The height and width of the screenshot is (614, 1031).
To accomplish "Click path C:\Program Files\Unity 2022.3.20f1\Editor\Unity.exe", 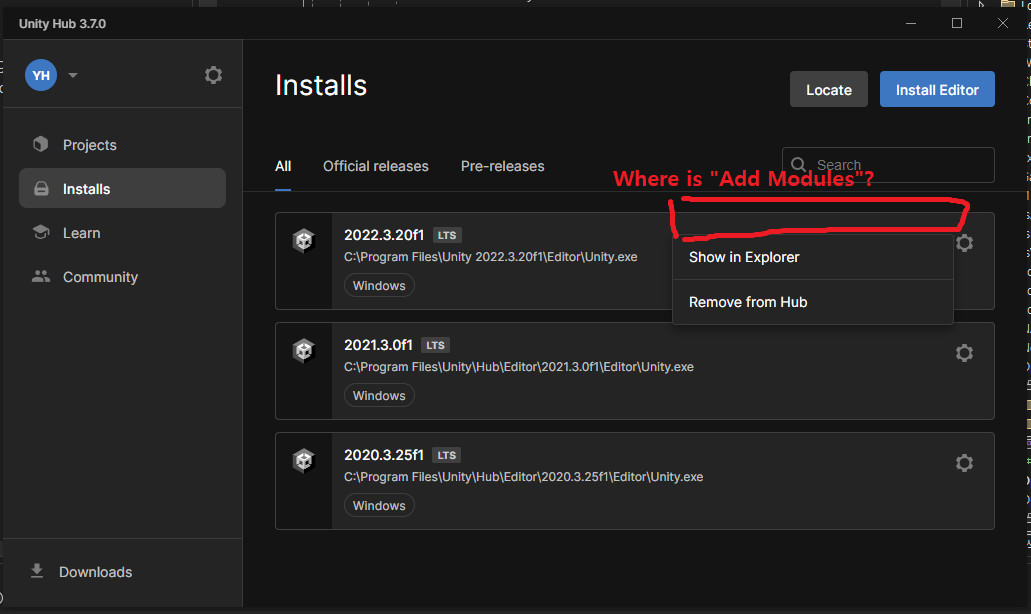I will pyautogui.click(x=491, y=257).
